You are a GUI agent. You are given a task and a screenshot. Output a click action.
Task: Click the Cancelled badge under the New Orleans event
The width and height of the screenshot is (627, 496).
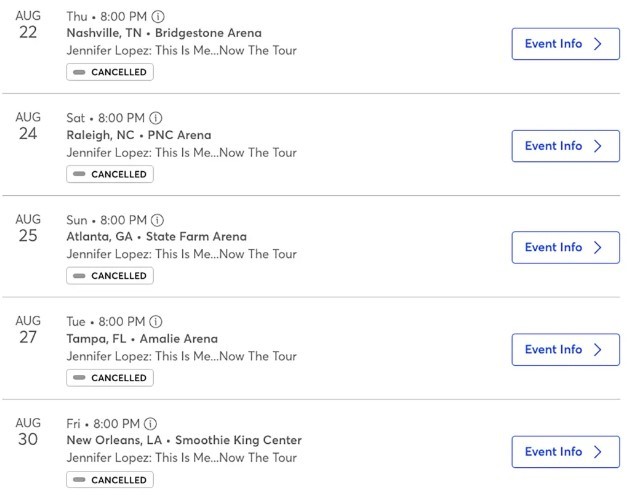pyautogui.click(x=110, y=480)
